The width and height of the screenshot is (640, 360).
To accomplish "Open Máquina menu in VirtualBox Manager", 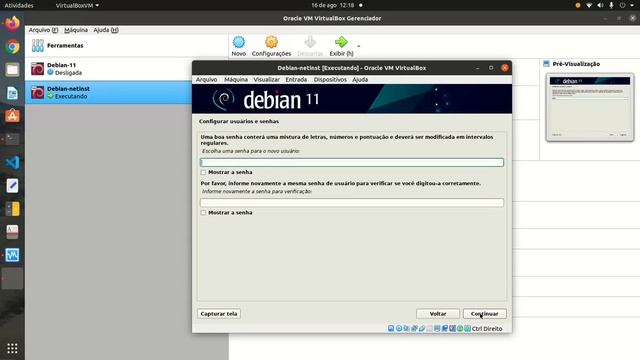I will pos(76,30).
